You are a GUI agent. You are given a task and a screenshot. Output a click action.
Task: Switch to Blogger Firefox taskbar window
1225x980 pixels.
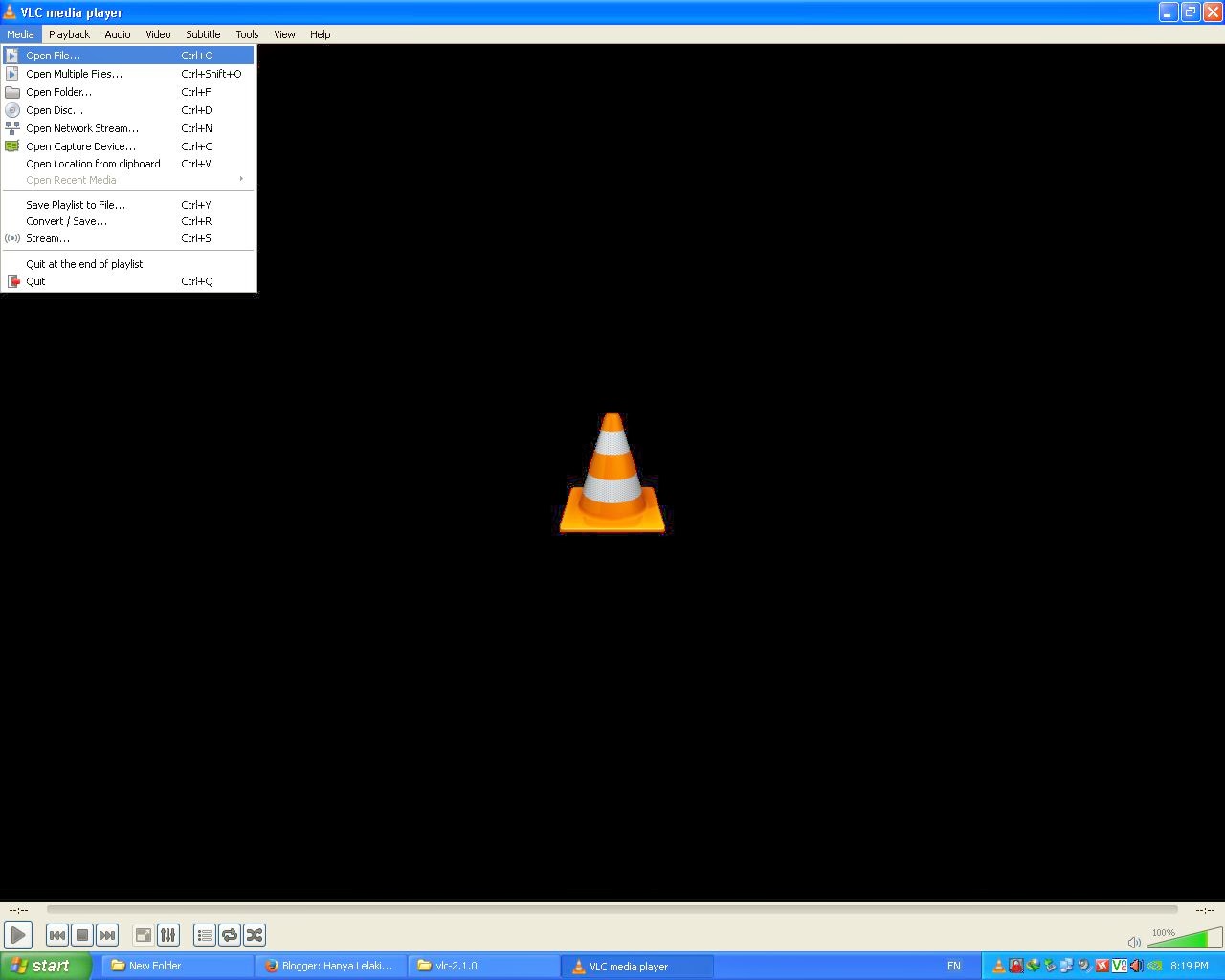[x=330, y=966]
